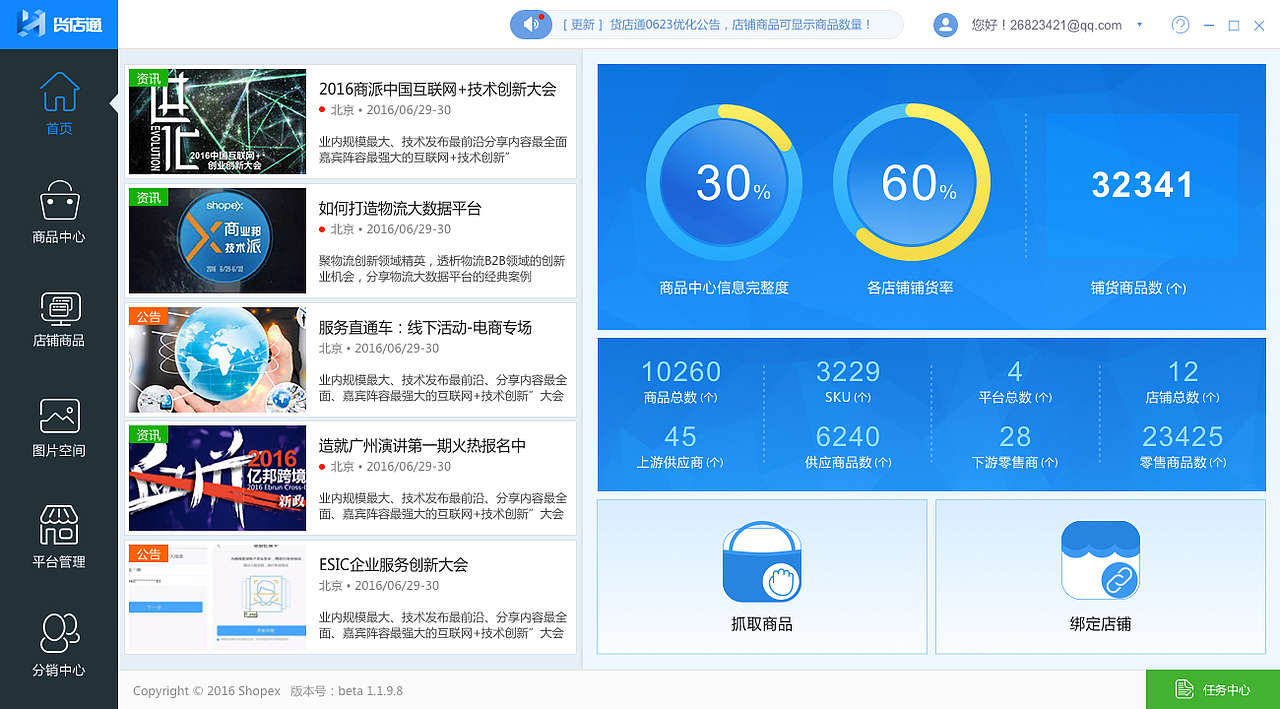Click 店铺商品 sidebar label
Screen dimensions: 1280x709
click(x=59, y=340)
